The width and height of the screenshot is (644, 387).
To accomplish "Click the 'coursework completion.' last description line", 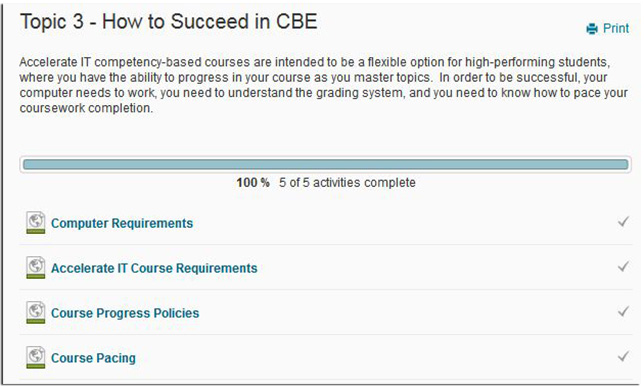I will coord(86,108).
